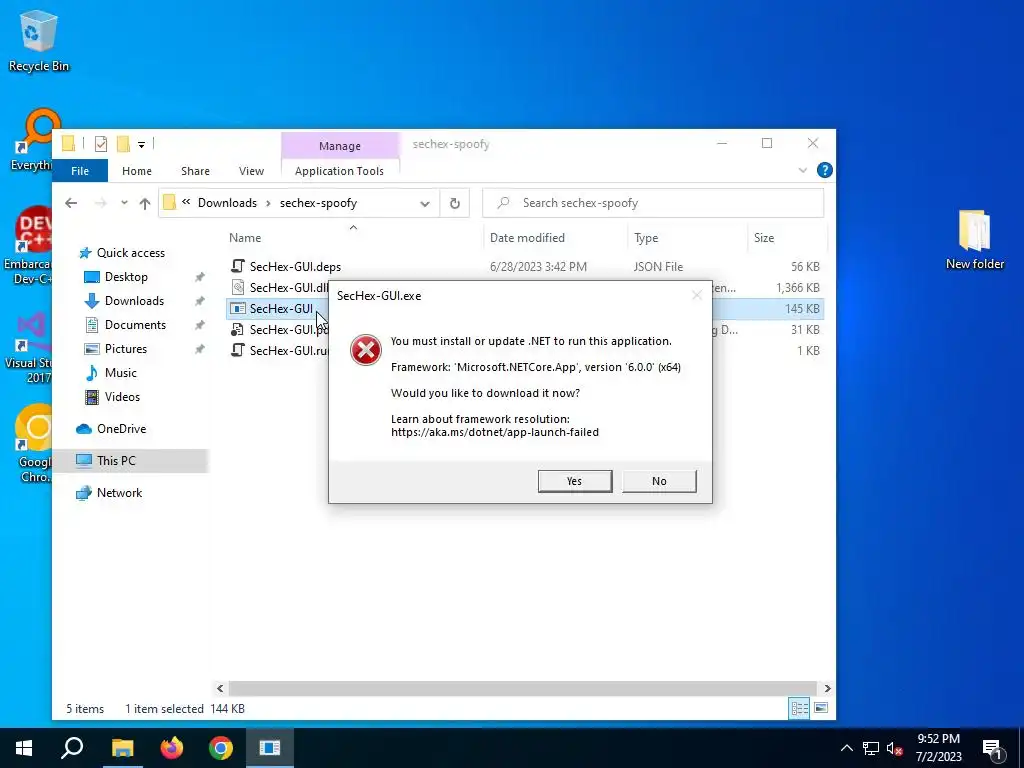This screenshot has height=768, width=1024.
Task: Select Network in the navigation pane
Action: (x=119, y=493)
